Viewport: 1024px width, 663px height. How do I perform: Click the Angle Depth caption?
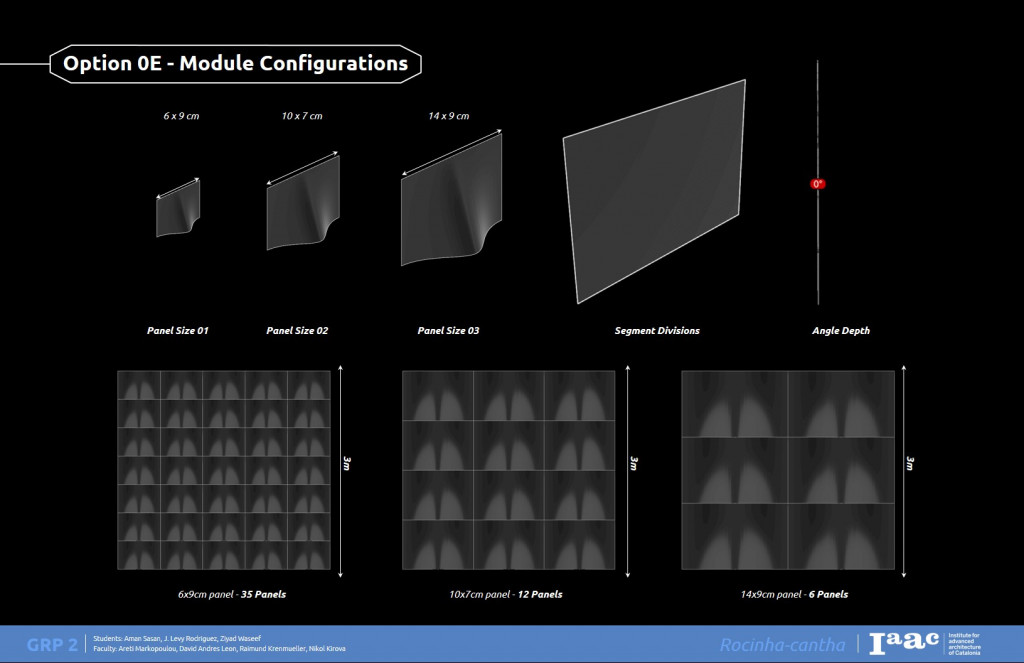[840, 330]
